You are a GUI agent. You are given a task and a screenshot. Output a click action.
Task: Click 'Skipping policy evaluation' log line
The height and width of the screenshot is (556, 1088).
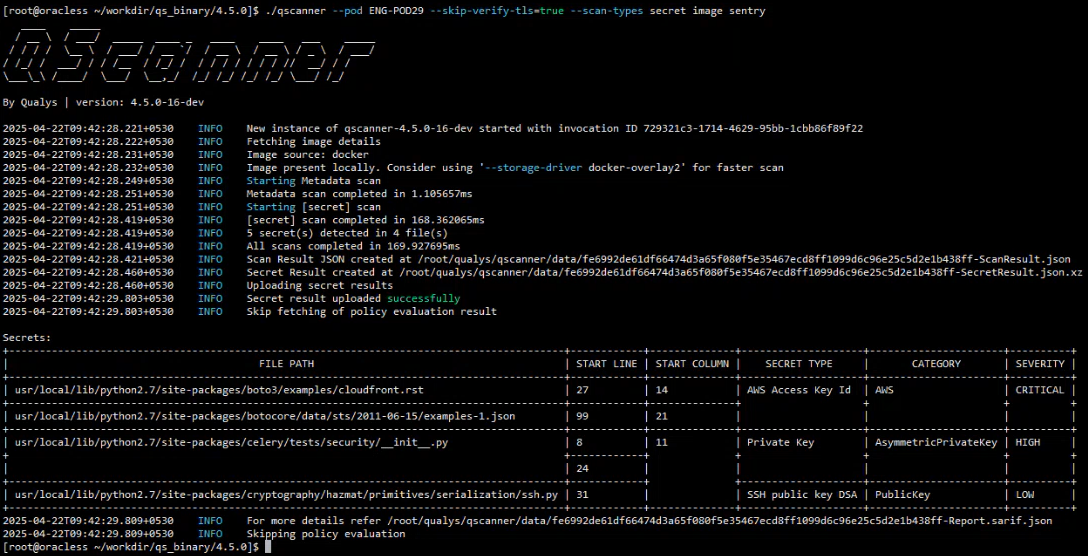click(326, 534)
